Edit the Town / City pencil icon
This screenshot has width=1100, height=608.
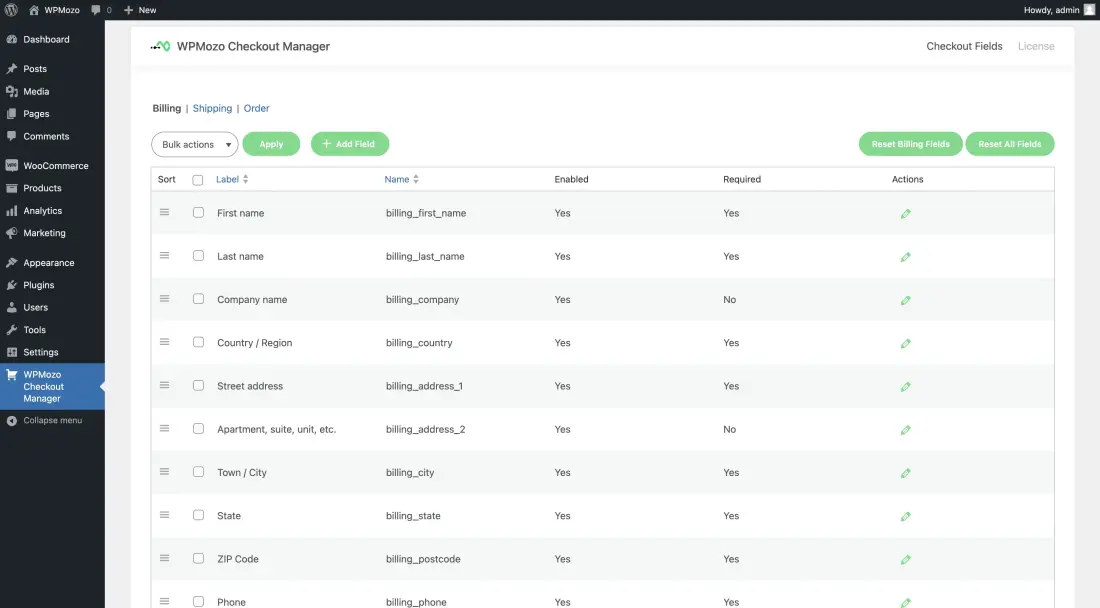[906, 473]
